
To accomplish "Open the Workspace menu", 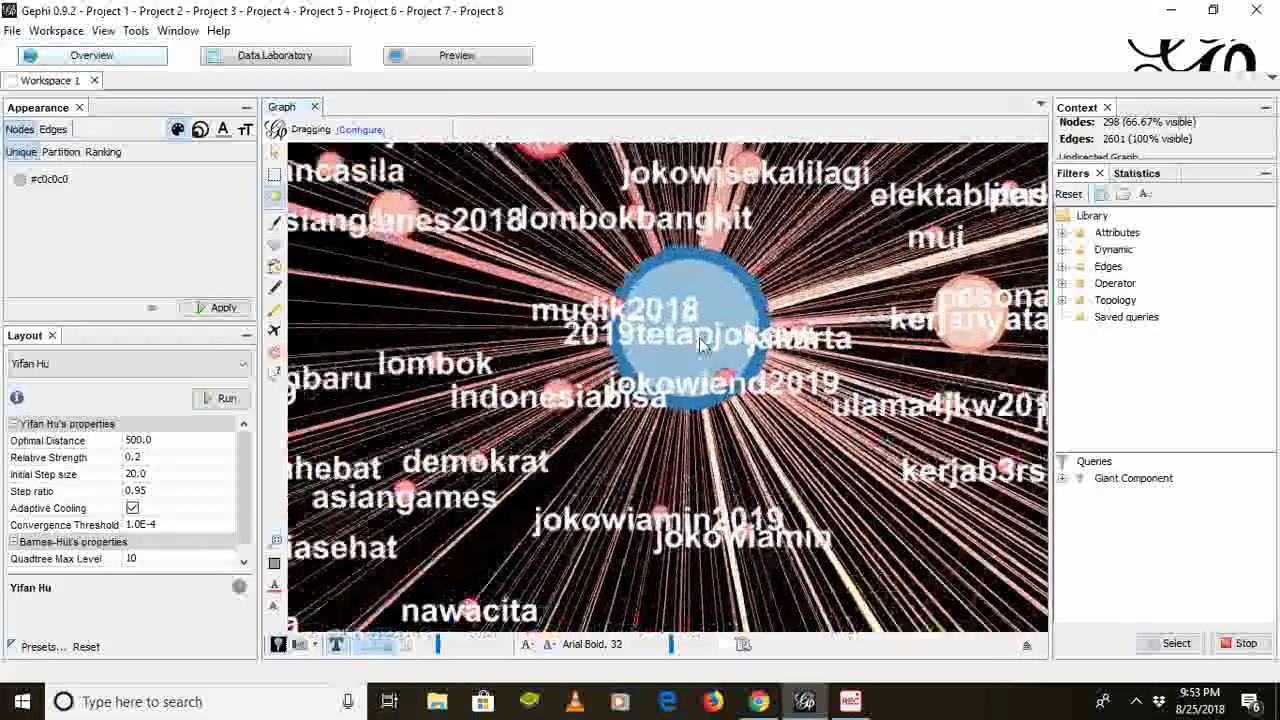I will coord(56,31).
